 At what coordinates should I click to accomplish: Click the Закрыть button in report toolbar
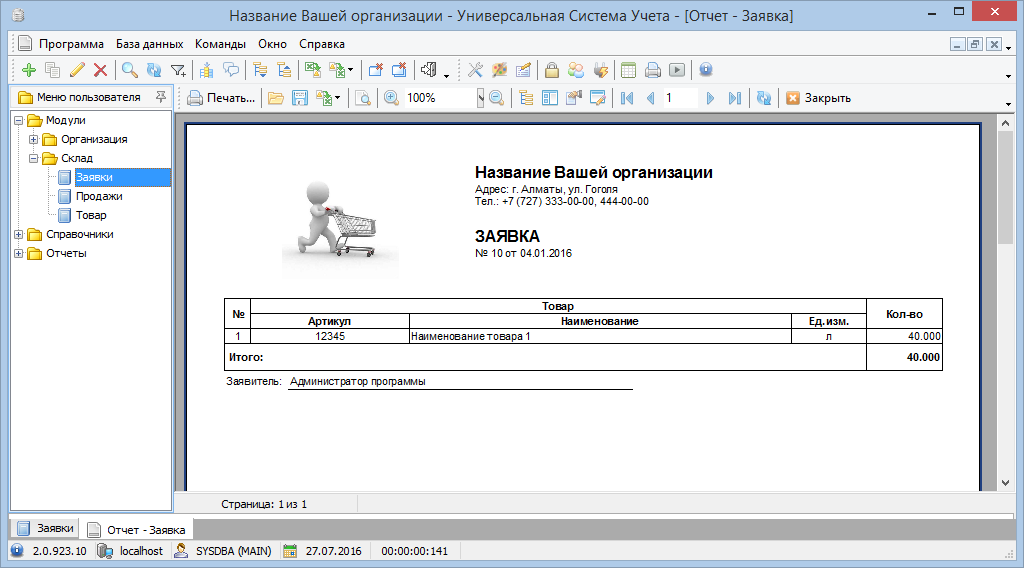[818, 98]
